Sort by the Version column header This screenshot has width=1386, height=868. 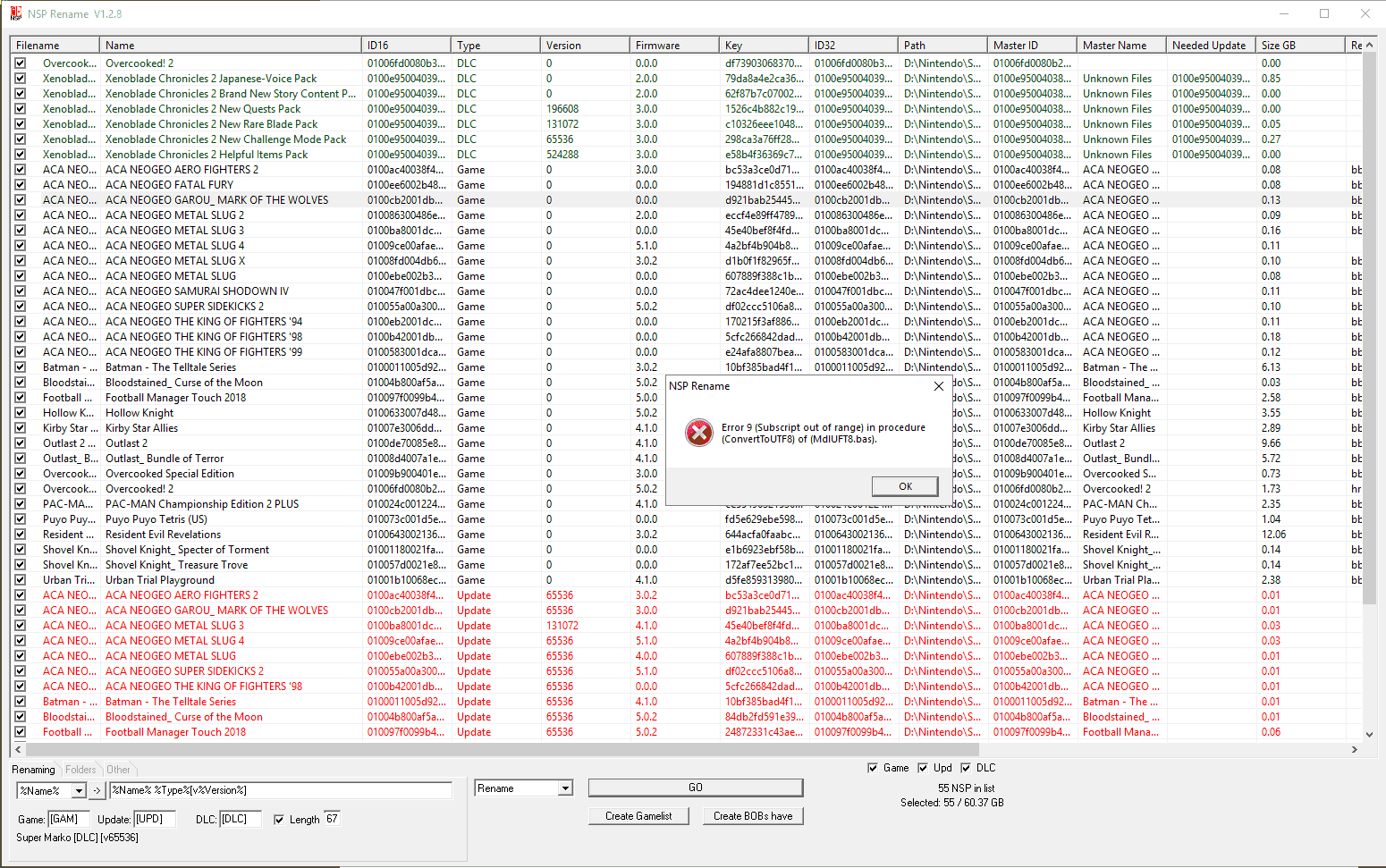pos(586,46)
